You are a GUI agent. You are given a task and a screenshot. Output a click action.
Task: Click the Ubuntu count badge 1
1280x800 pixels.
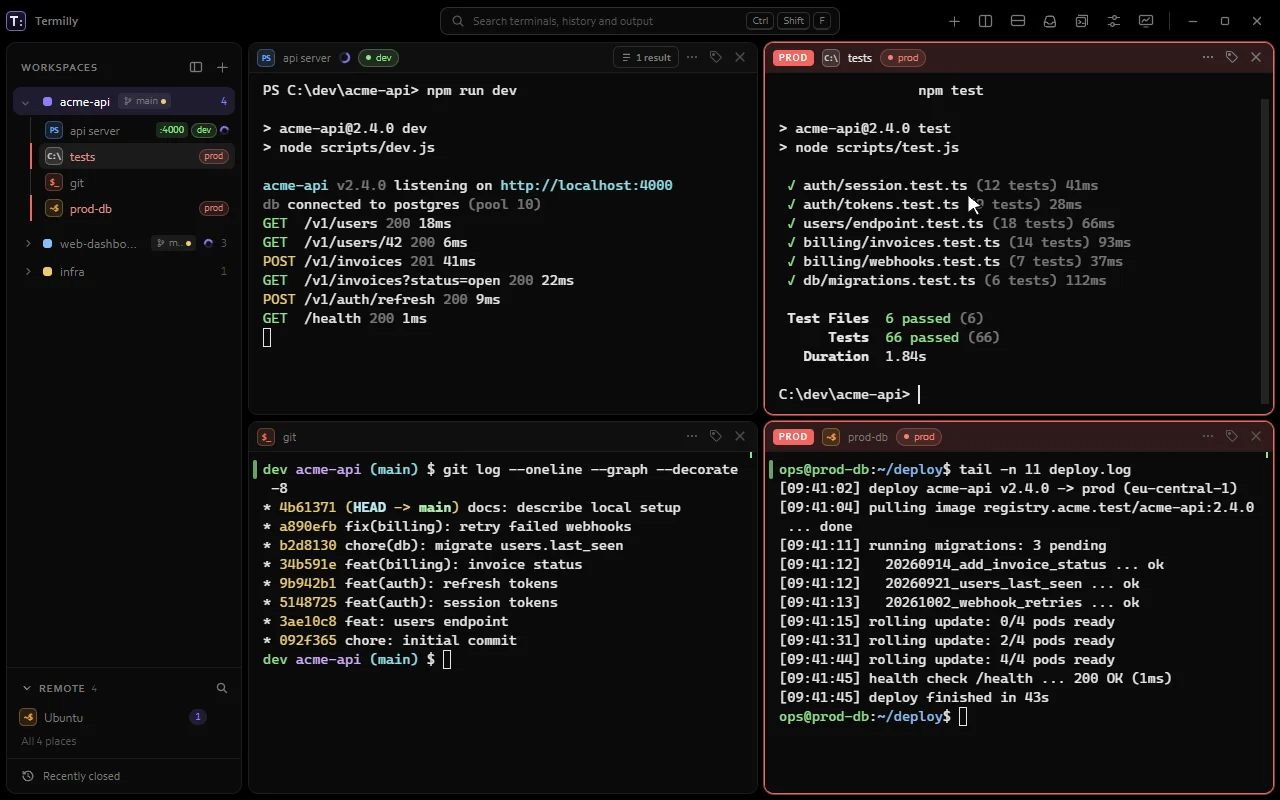pyautogui.click(x=198, y=717)
